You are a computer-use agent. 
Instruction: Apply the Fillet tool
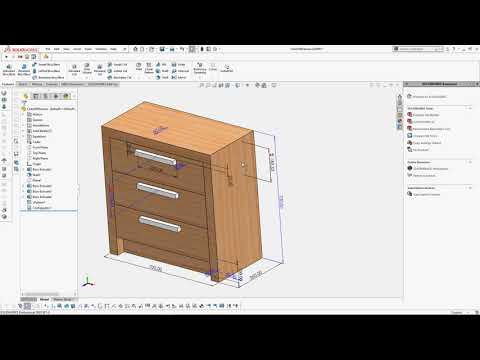pos(139,66)
